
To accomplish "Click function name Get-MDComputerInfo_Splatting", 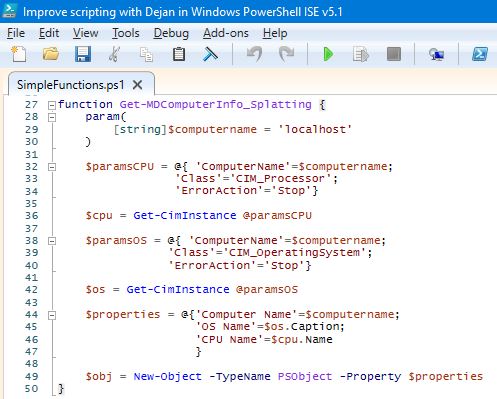I will coord(216,104).
